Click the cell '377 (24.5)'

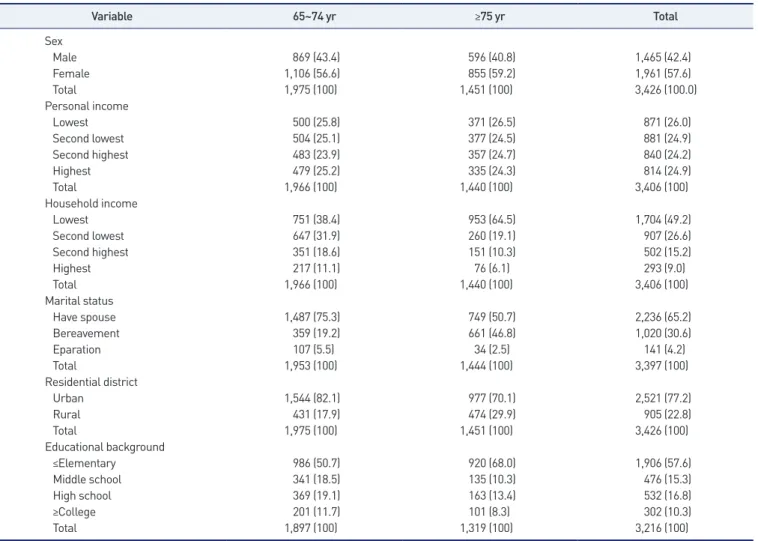point(492,139)
